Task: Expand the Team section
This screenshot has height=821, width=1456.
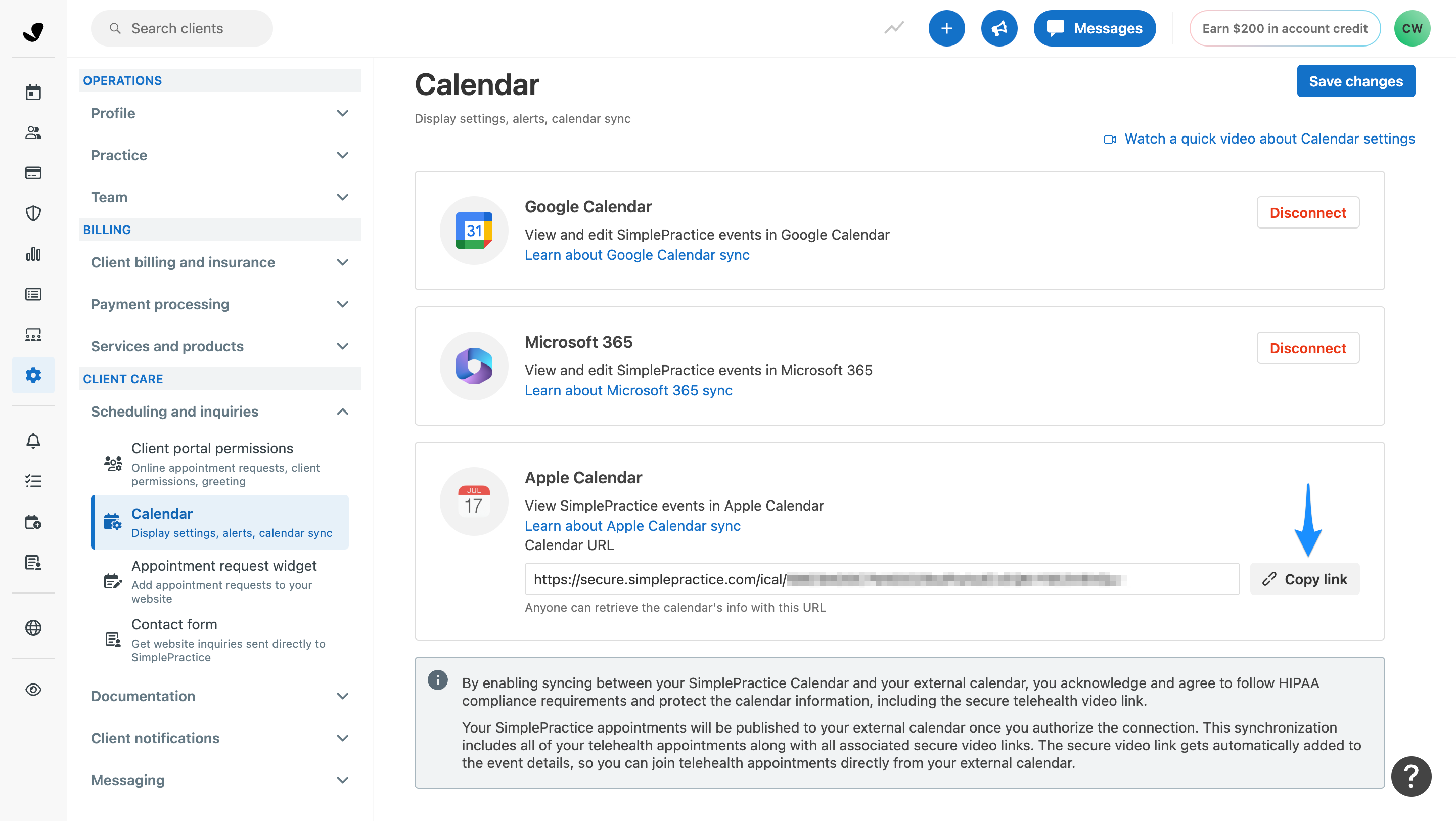Action: (220, 197)
